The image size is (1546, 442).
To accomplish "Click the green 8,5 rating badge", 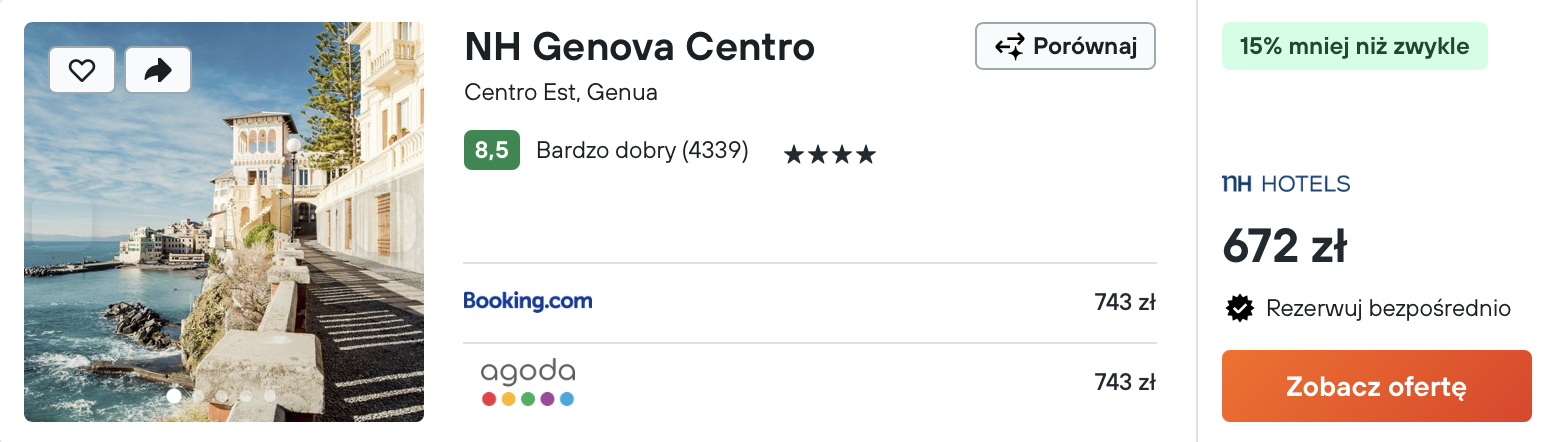I will (x=492, y=150).
